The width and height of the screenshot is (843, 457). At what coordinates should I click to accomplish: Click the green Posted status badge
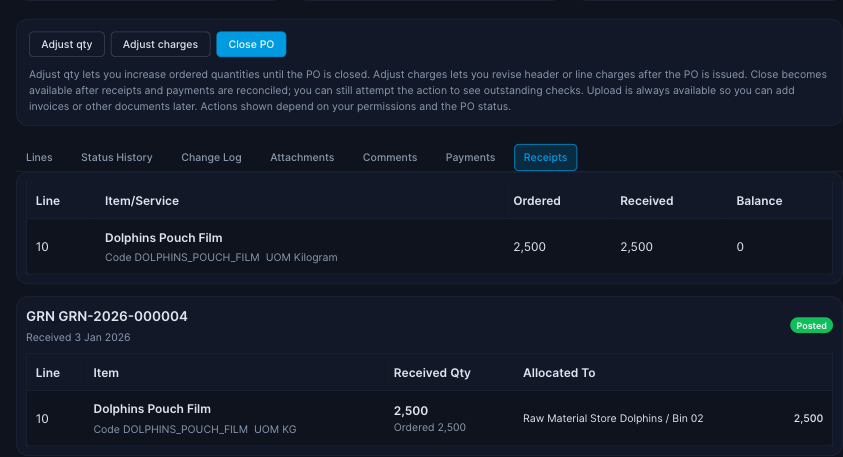pyautogui.click(x=811, y=326)
